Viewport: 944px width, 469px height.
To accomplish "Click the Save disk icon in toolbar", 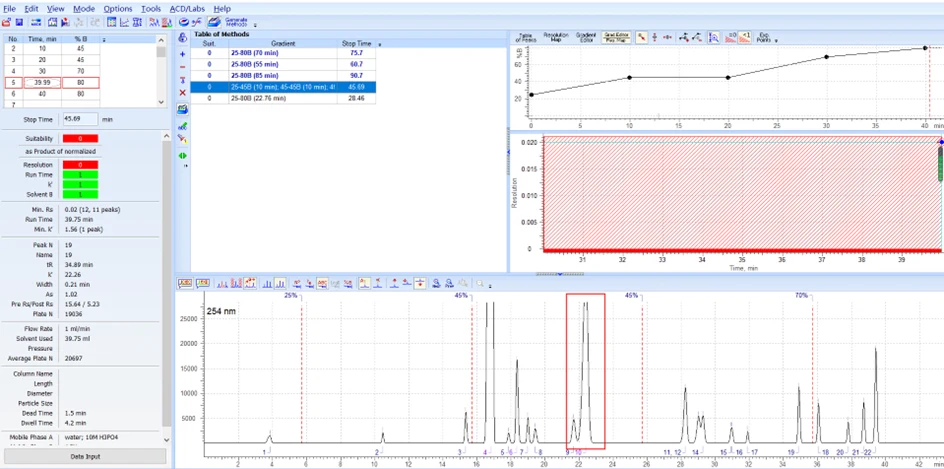I will pyautogui.click(x=19, y=22).
